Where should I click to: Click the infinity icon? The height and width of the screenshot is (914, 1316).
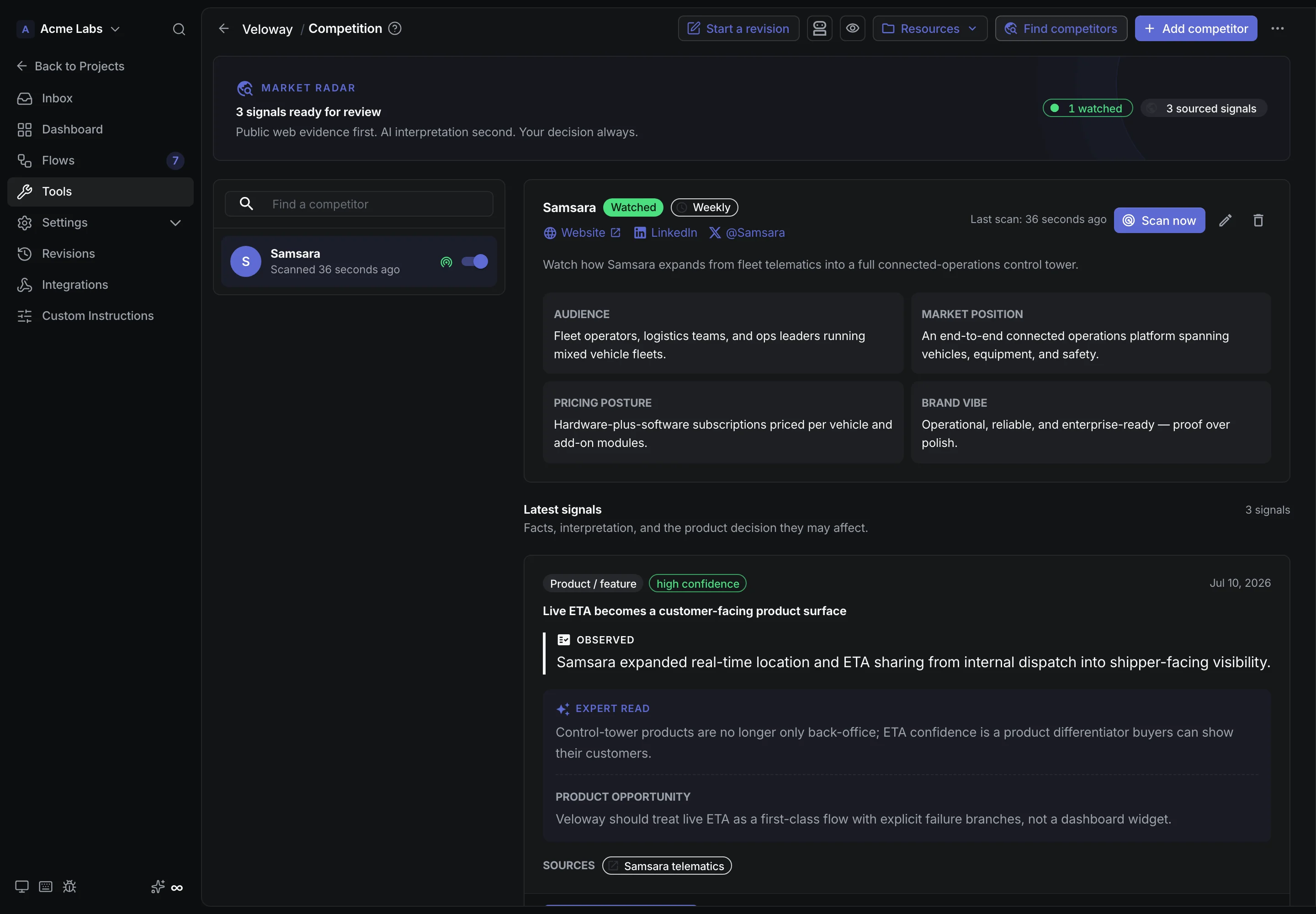pyautogui.click(x=177, y=888)
